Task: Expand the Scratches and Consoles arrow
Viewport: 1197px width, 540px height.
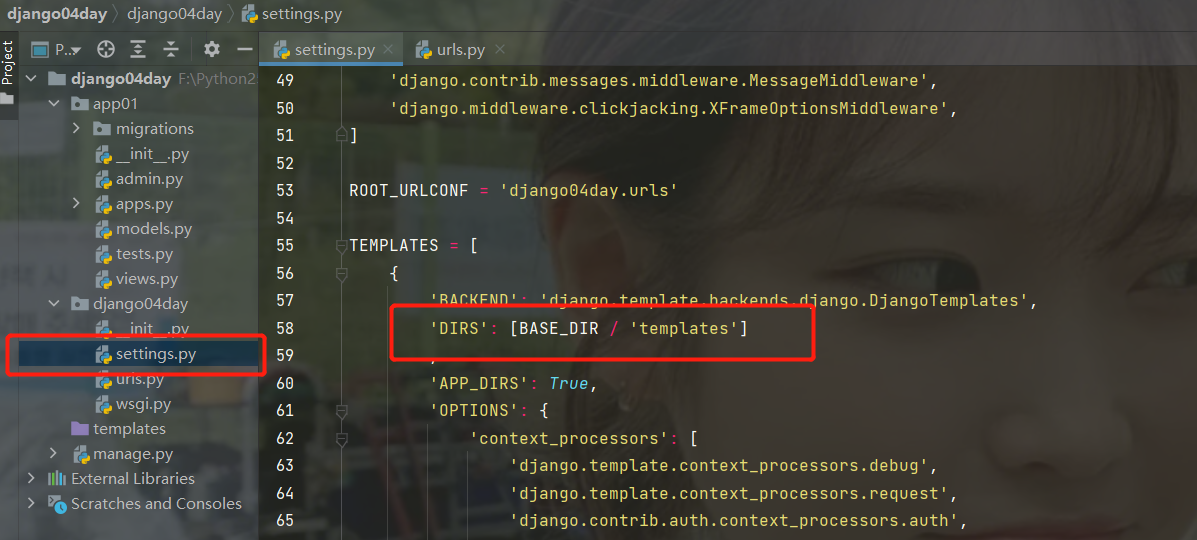Action: tap(31, 503)
